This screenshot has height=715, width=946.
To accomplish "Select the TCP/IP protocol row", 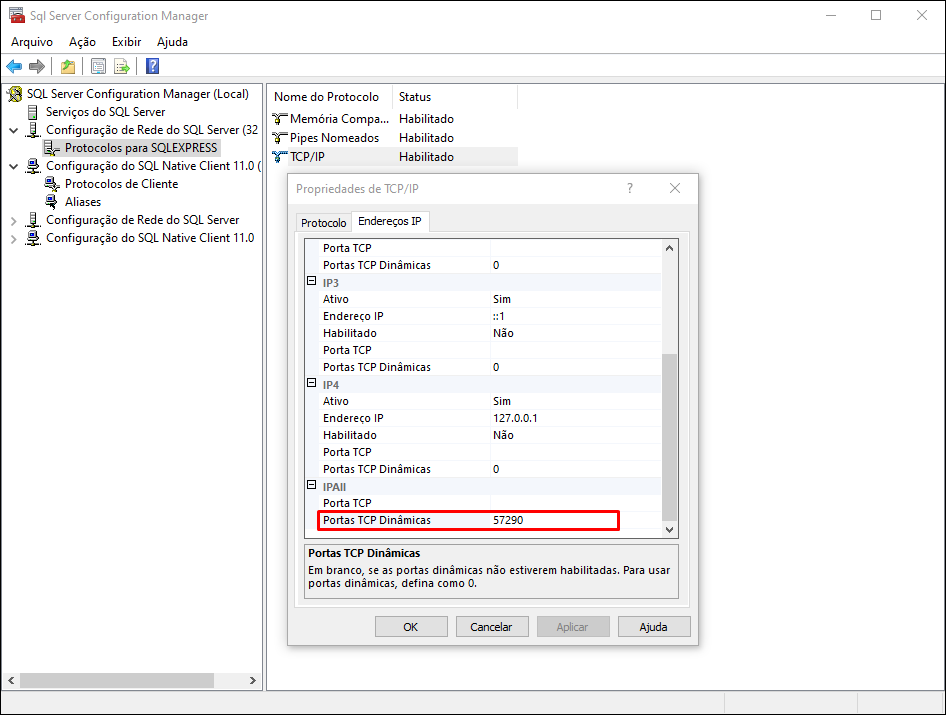I will pyautogui.click(x=307, y=157).
